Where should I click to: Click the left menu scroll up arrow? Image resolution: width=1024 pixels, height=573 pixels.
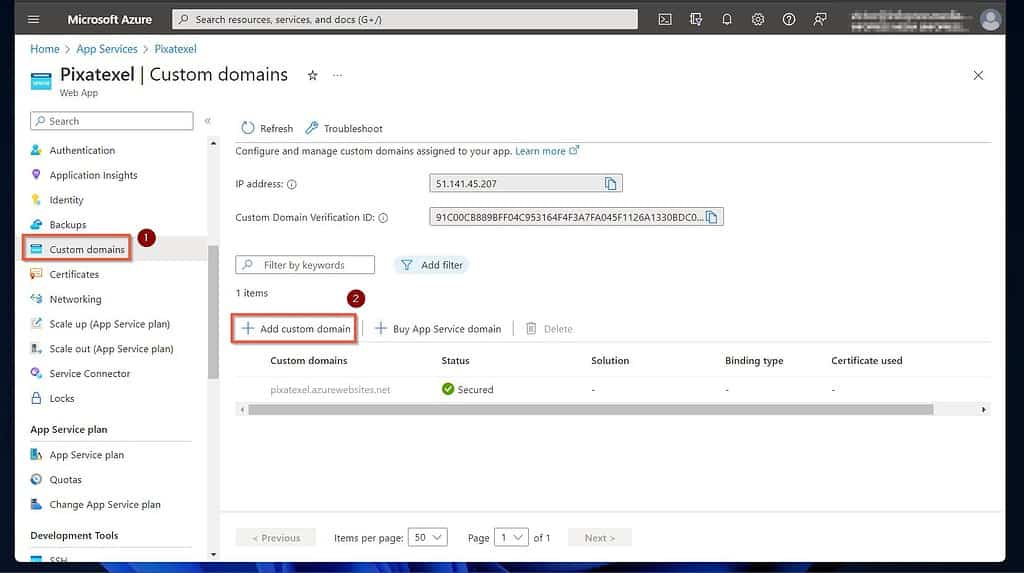[x=213, y=142]
